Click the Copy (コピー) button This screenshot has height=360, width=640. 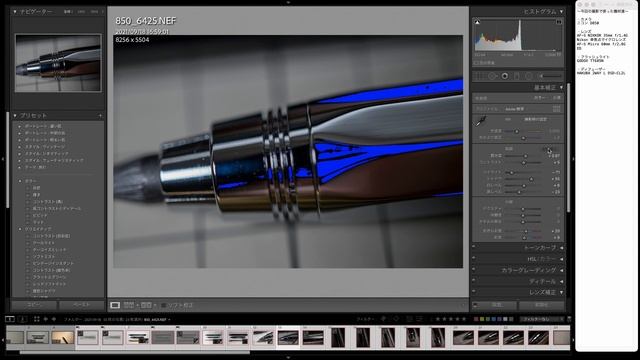(x=34, y=305)
